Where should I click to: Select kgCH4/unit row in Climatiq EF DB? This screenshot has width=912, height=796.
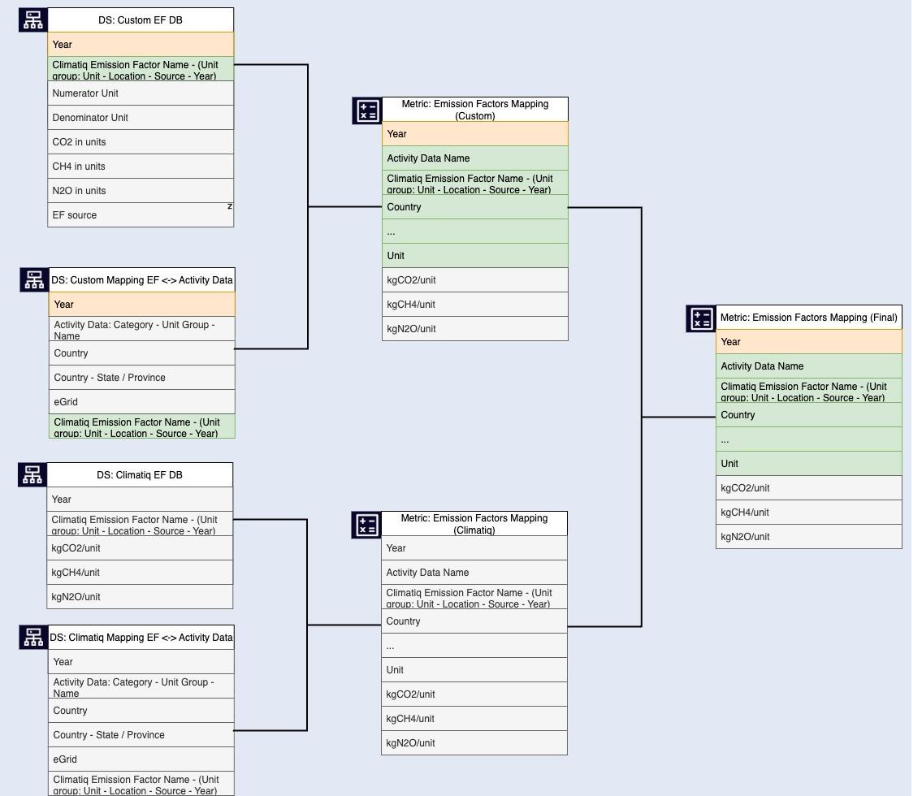pyautogui.click(x=140, y=572)
